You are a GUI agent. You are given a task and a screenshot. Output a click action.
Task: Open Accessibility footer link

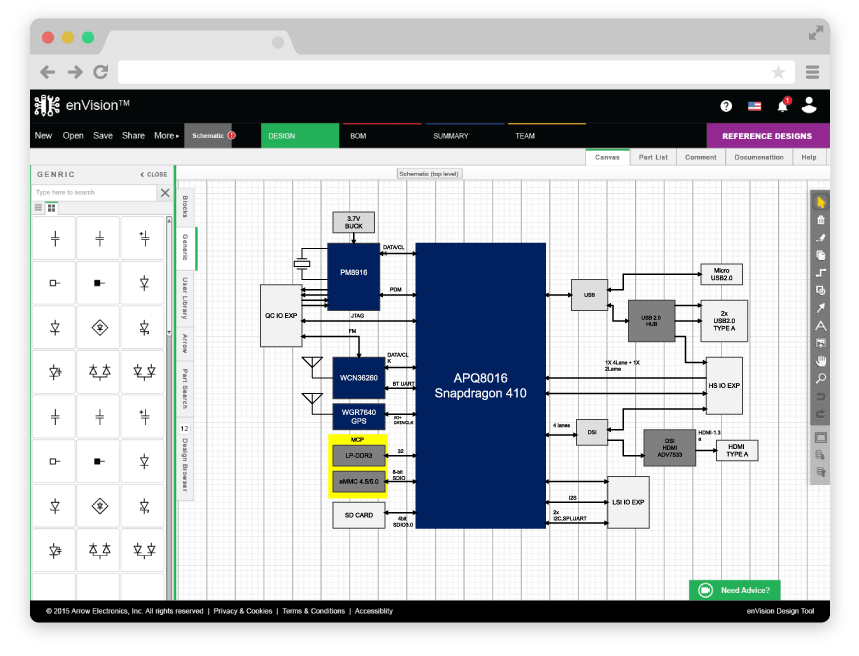click(374, 611)
